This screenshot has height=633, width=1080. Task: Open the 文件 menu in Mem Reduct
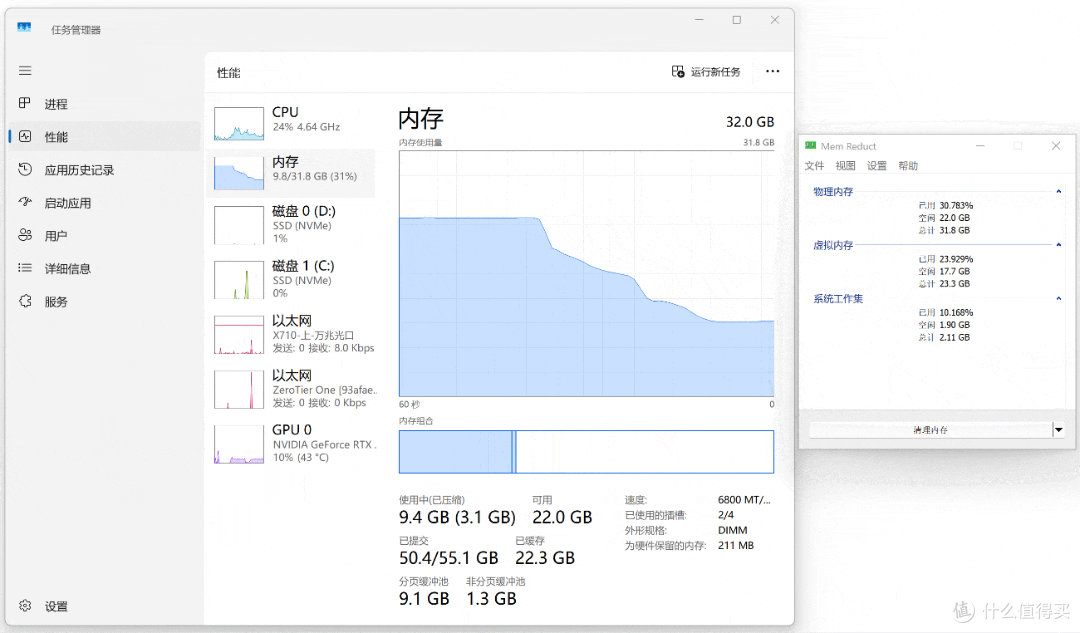[814, 165]
